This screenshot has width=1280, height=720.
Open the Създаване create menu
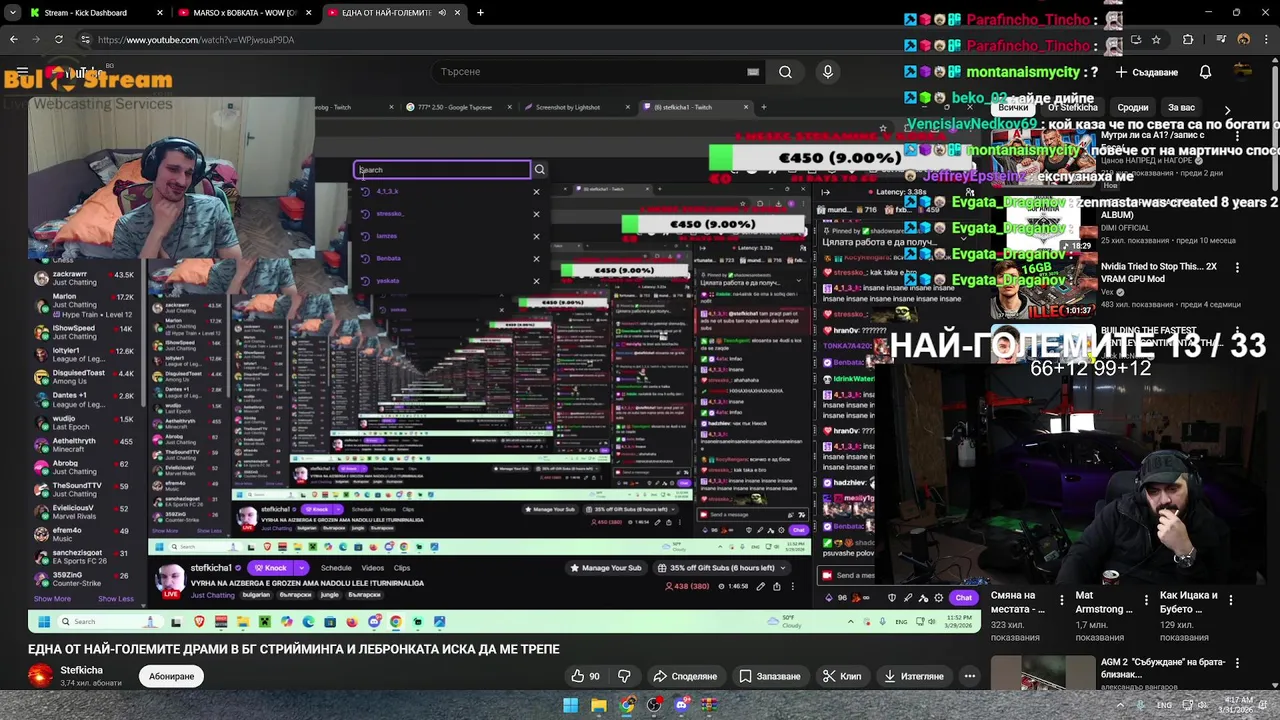[1147, 72]
